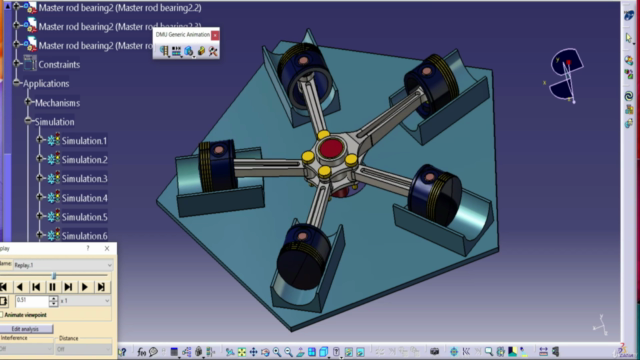Click the Rotate view icon
640x360 pixels.
(265, 351)
